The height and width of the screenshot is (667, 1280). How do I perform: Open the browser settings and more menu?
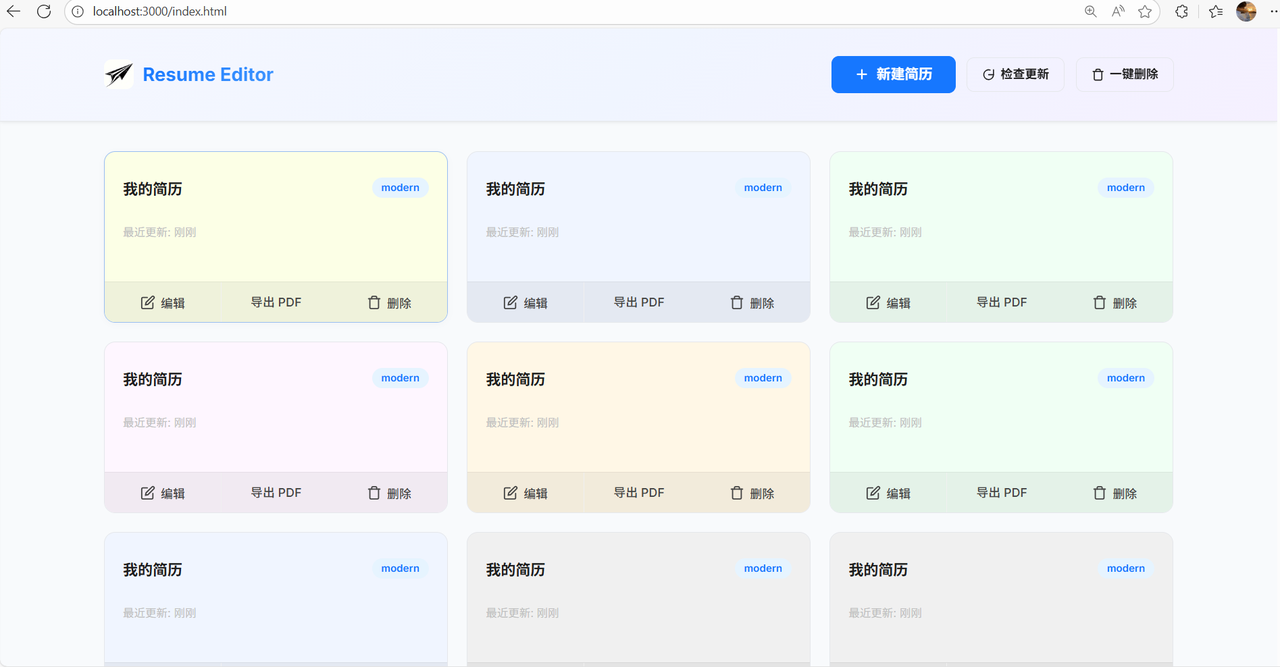(x=1272, y=12)
